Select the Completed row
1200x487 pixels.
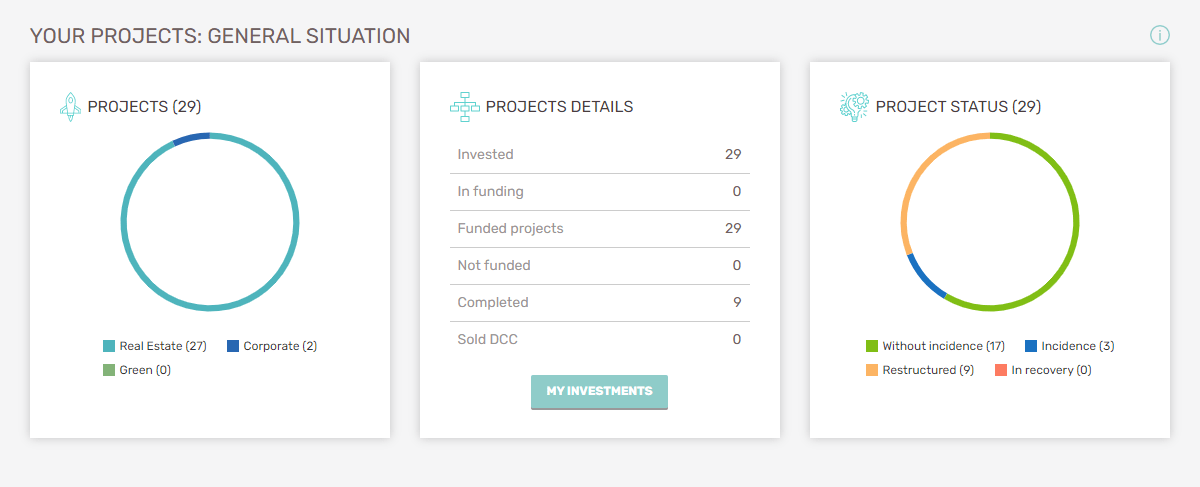click(600, 303)
